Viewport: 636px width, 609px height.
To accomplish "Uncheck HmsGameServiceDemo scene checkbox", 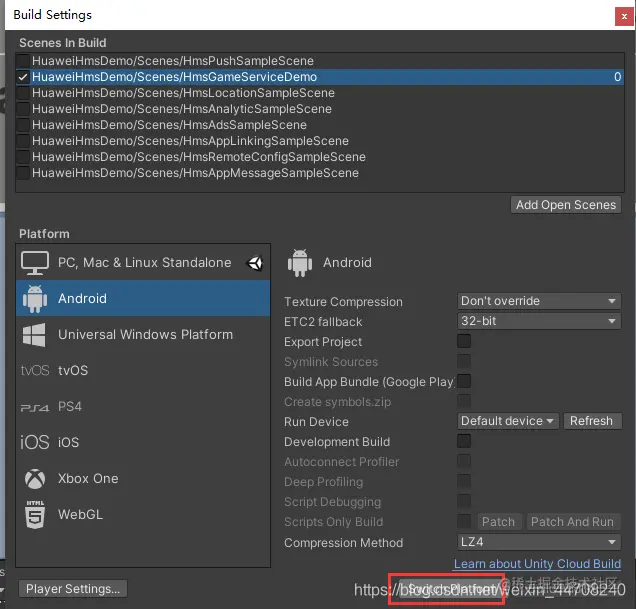I will 23,77.
